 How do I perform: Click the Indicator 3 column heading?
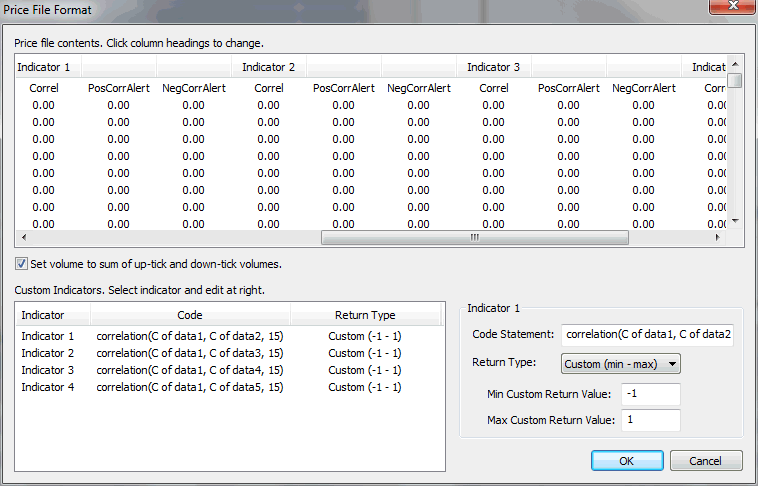[x=494, y=67]
